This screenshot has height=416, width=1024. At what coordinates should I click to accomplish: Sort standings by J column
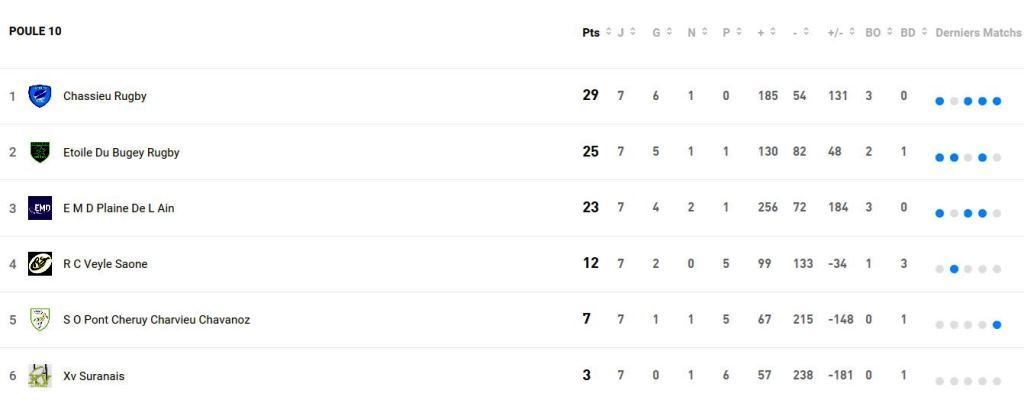tap(620, 32)
